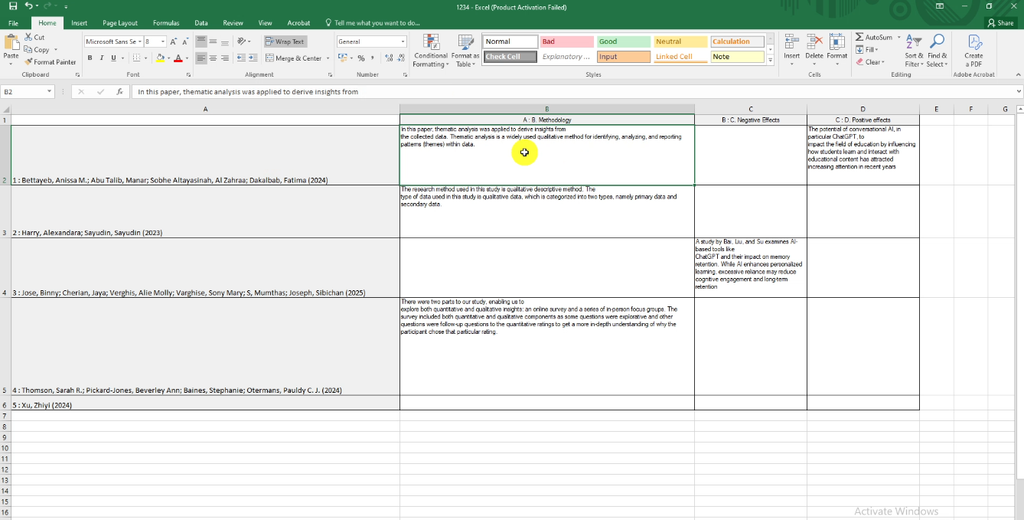
Task: Switch to the Formulas tab
Action: tap(166, 23)
